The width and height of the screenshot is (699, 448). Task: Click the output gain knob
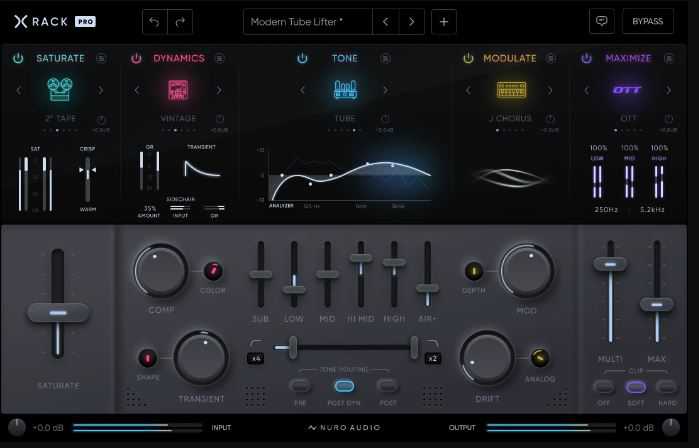pyautogui.click(x=671, y=427)
